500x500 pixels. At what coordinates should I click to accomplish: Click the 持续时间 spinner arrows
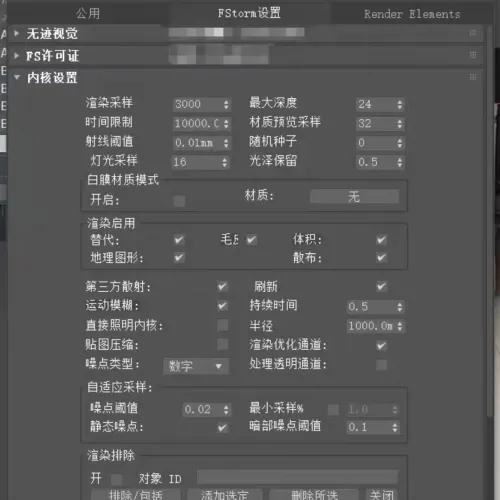click(400, 307)
